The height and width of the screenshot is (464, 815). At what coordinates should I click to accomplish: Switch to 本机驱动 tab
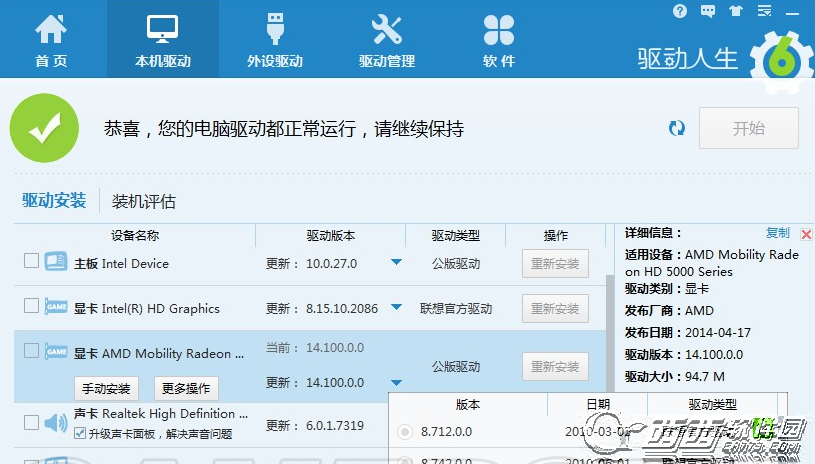[x=163, y=40]
